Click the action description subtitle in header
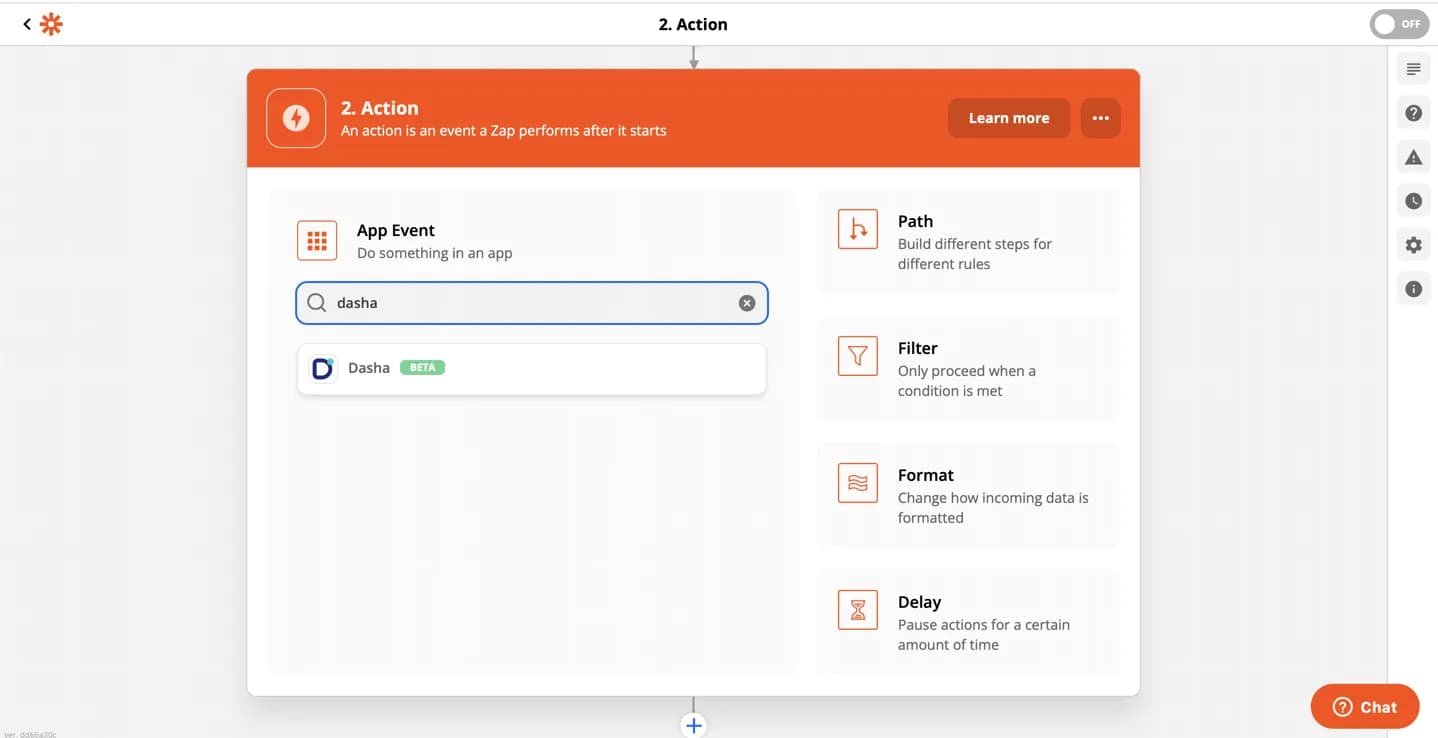 click(504, 130)
